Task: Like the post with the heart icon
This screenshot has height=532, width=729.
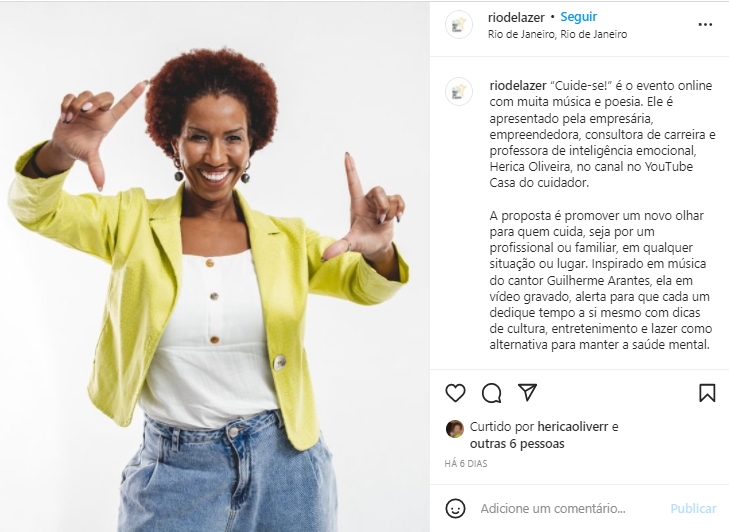Action: (x=455, y=393)
